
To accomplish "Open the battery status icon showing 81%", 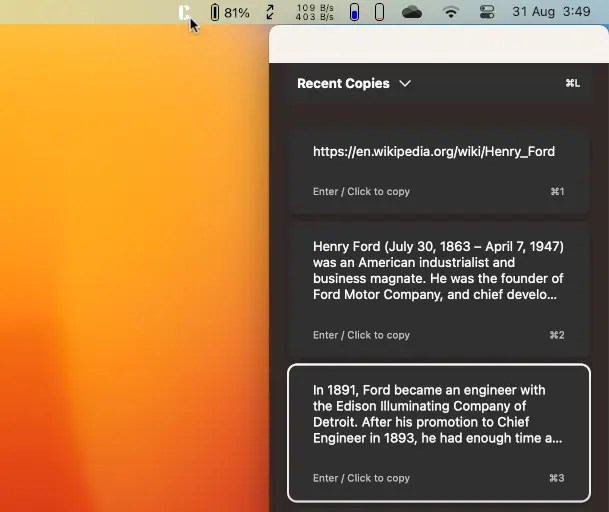I will point(230,12).
